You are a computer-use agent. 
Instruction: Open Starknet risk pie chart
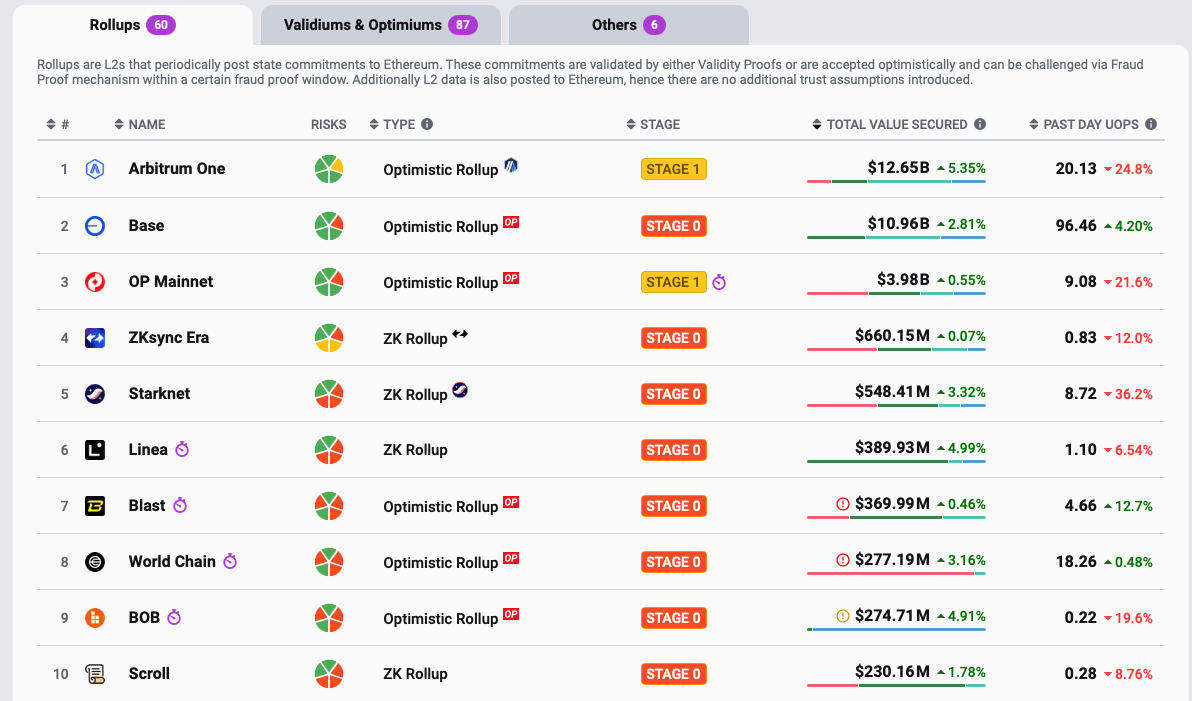tap(329, 394)
